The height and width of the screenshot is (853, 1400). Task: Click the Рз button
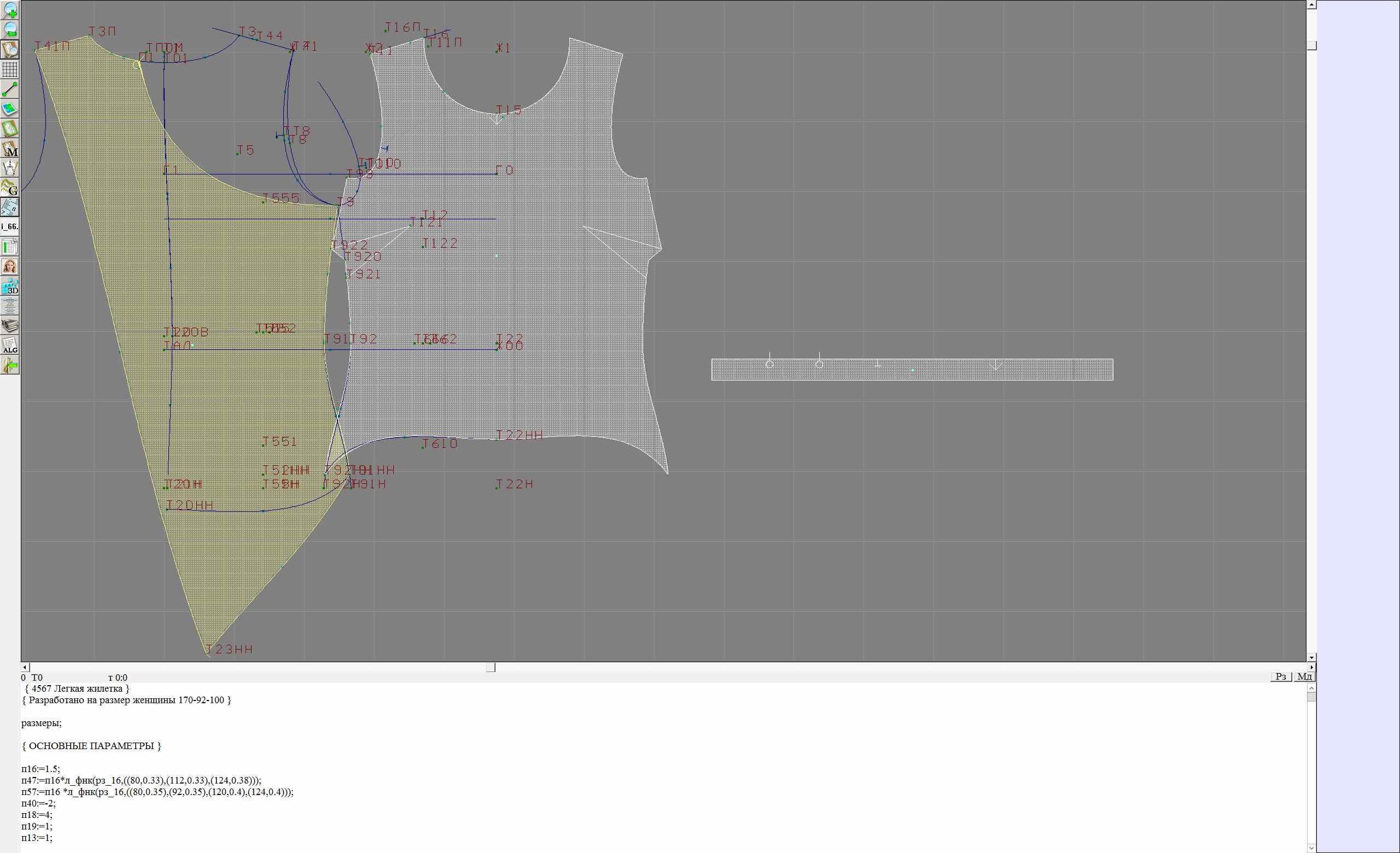tap(1281, 676)
